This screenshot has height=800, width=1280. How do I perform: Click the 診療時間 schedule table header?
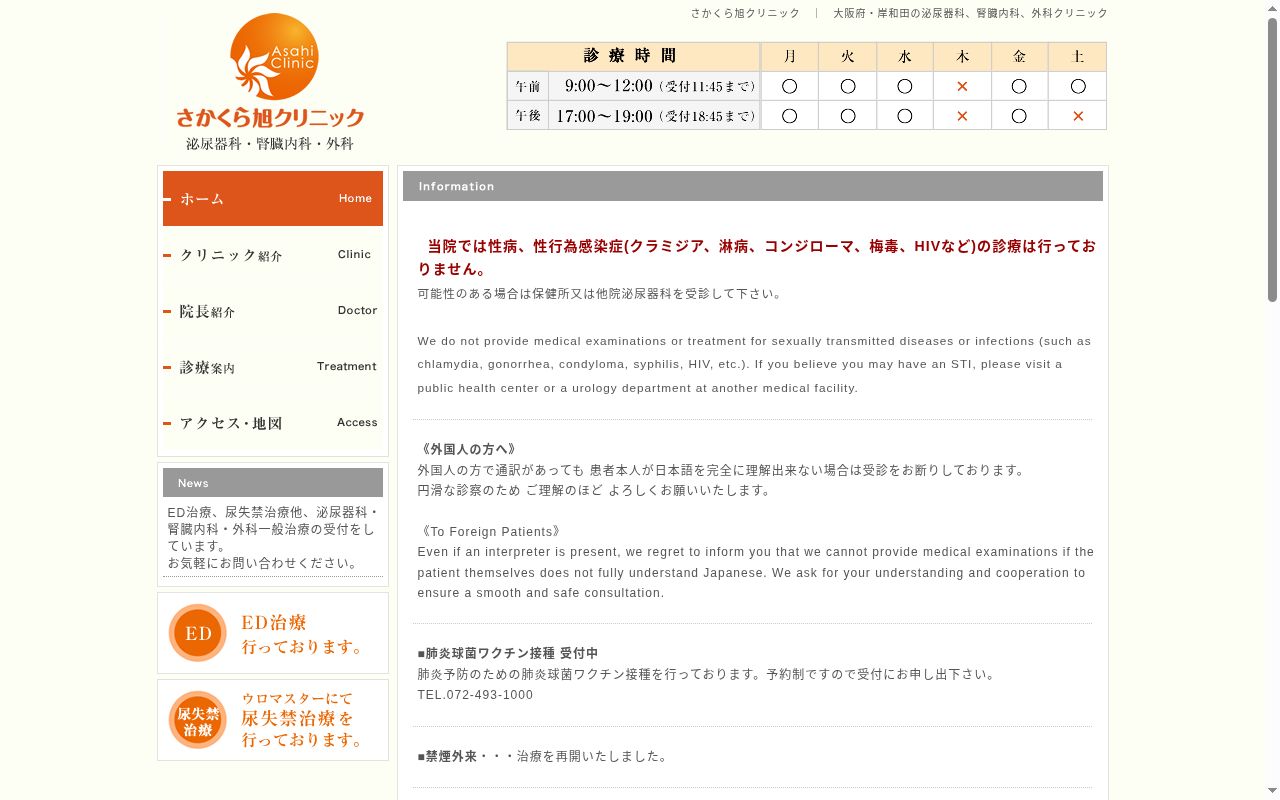click(x=633, y=56)
